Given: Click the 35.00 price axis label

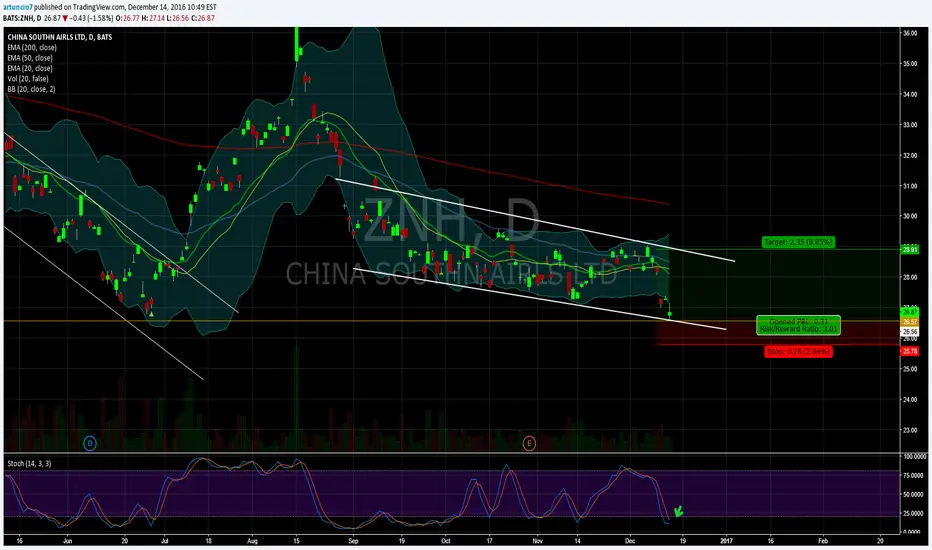Looking at the screenshot, I should coord(910,64).
